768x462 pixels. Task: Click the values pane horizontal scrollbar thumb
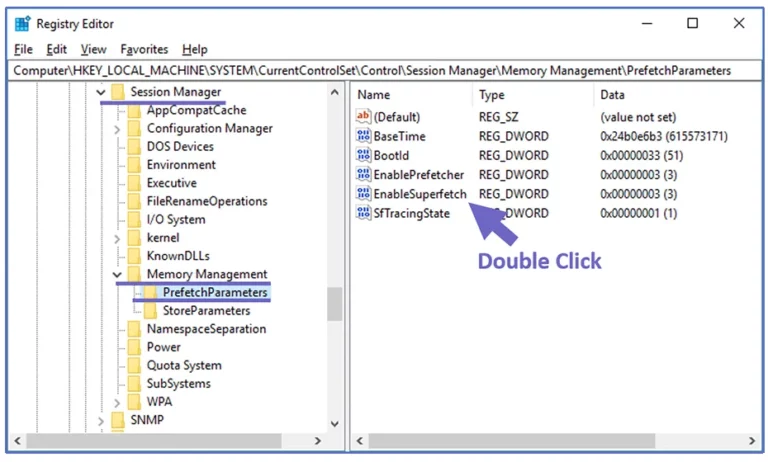click(x=512, y=440)
